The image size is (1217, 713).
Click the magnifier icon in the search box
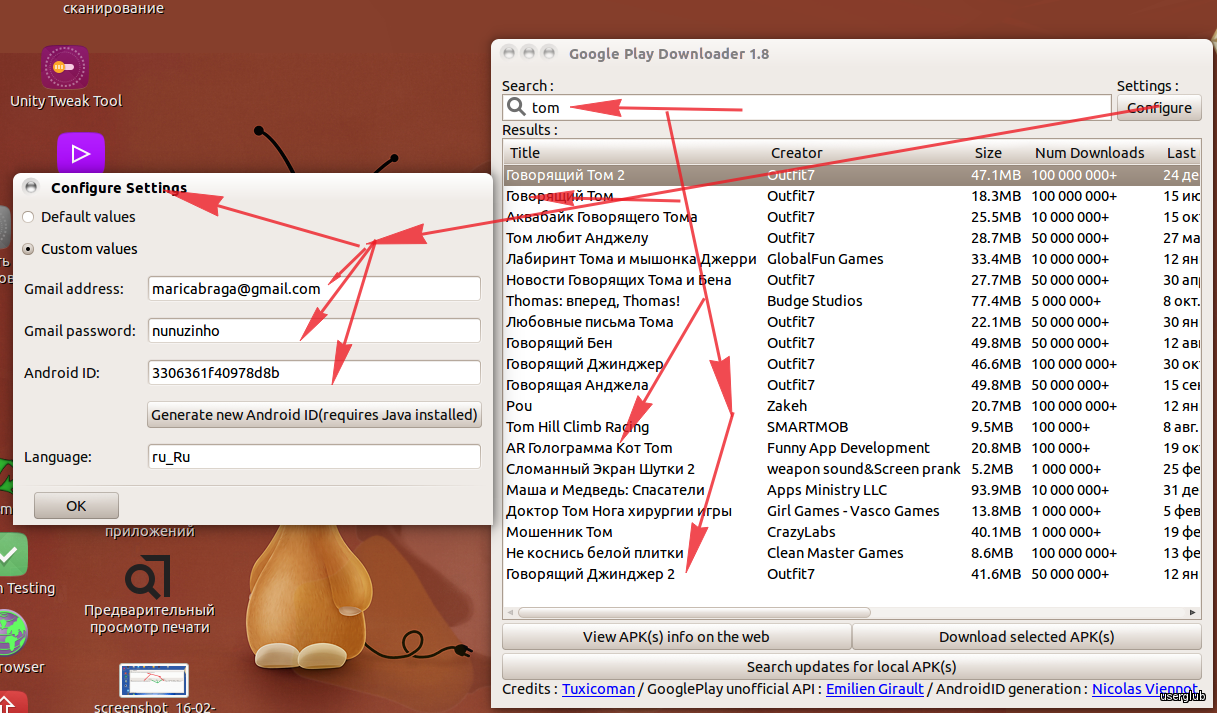point(516,108)
